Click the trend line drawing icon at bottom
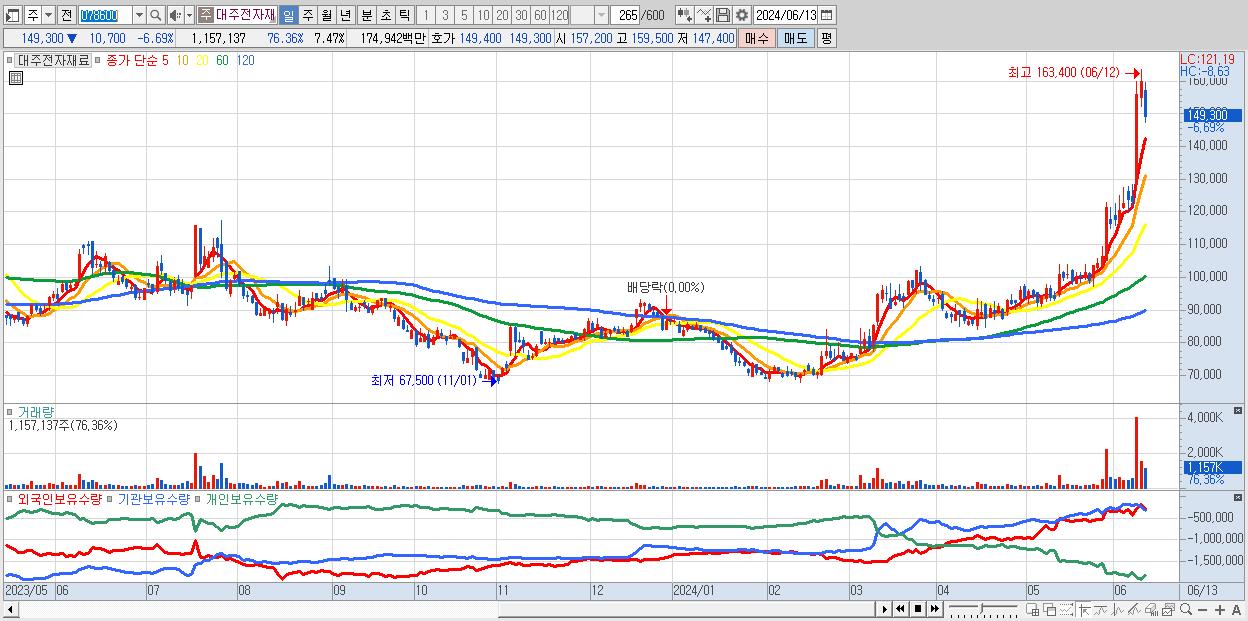 (x=1100, y=610)
